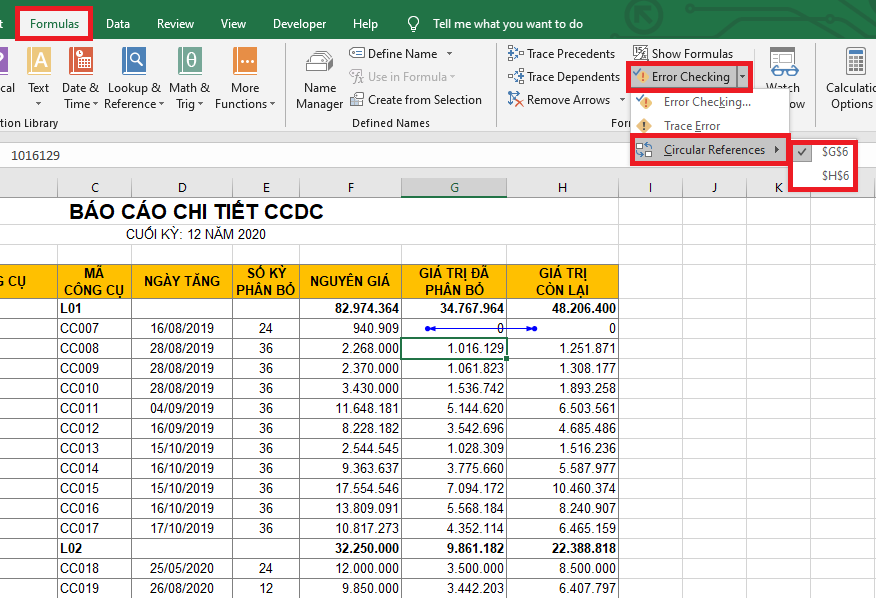Open the Circular References submenu
This screenshot has height=598, width=876.
(712, 150)
